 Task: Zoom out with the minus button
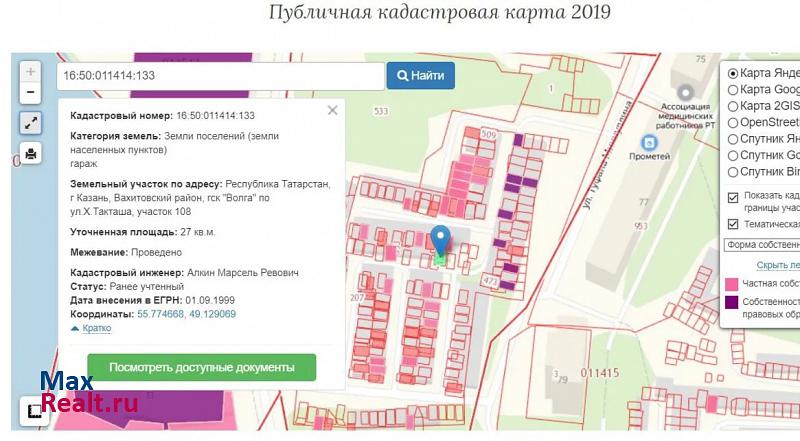tap(30, 93)
